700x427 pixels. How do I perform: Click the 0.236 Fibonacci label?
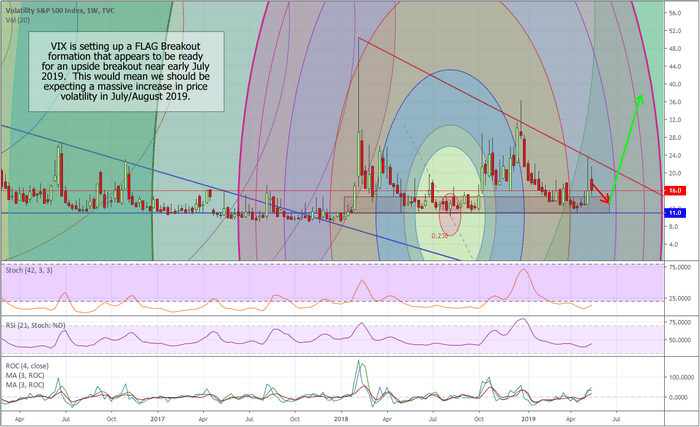(x=439, y=235)
